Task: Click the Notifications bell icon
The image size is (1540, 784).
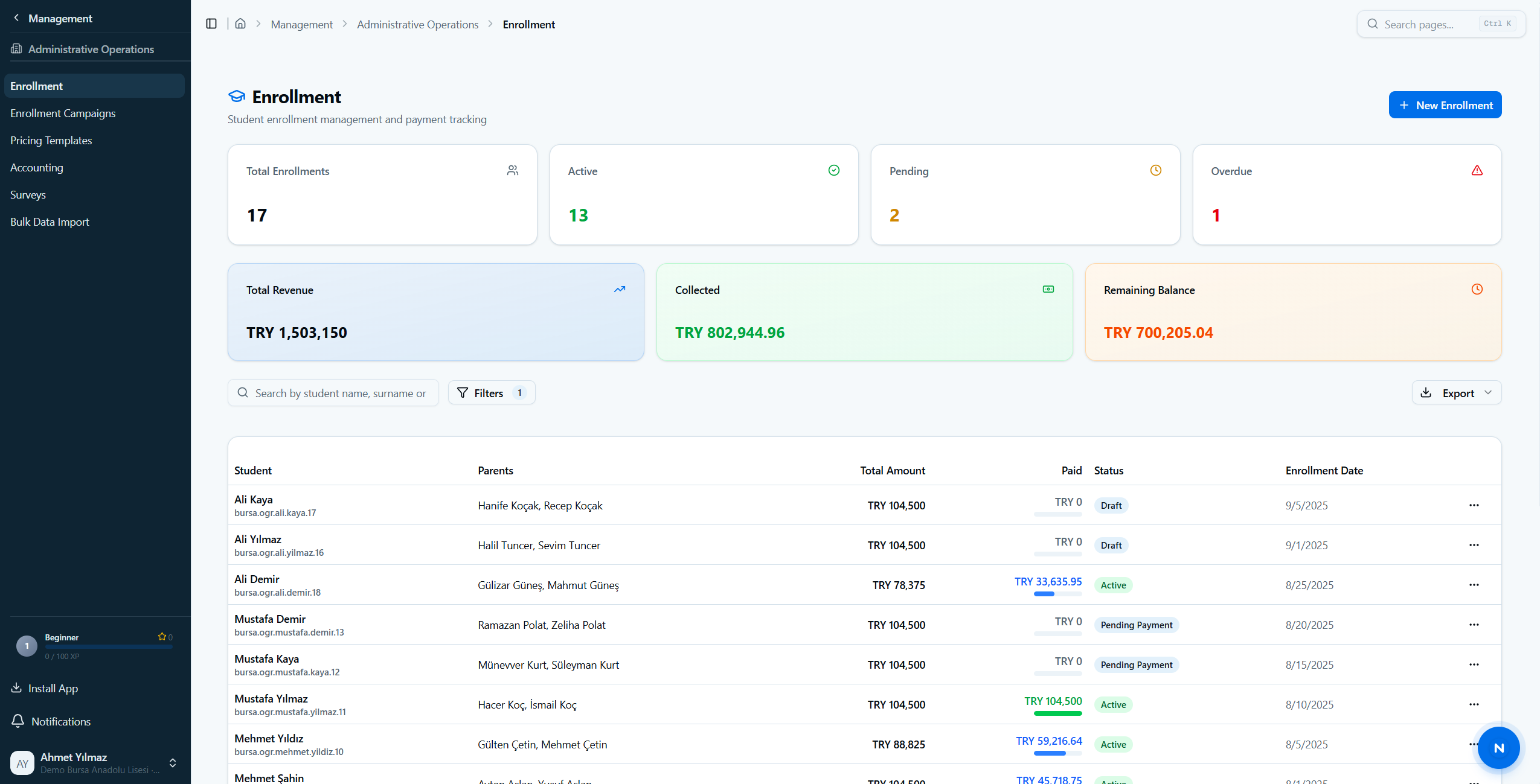Action: point(18,721)
